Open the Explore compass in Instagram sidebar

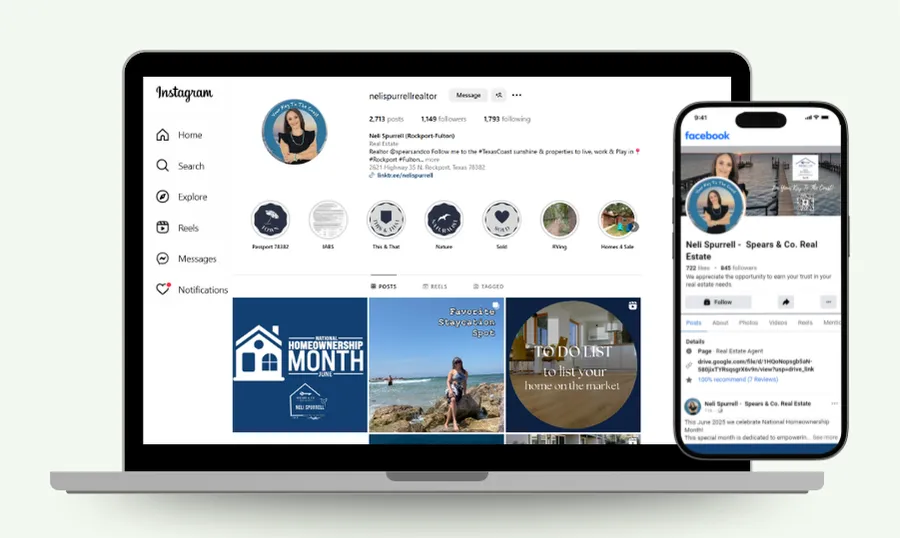coord(162,197)
